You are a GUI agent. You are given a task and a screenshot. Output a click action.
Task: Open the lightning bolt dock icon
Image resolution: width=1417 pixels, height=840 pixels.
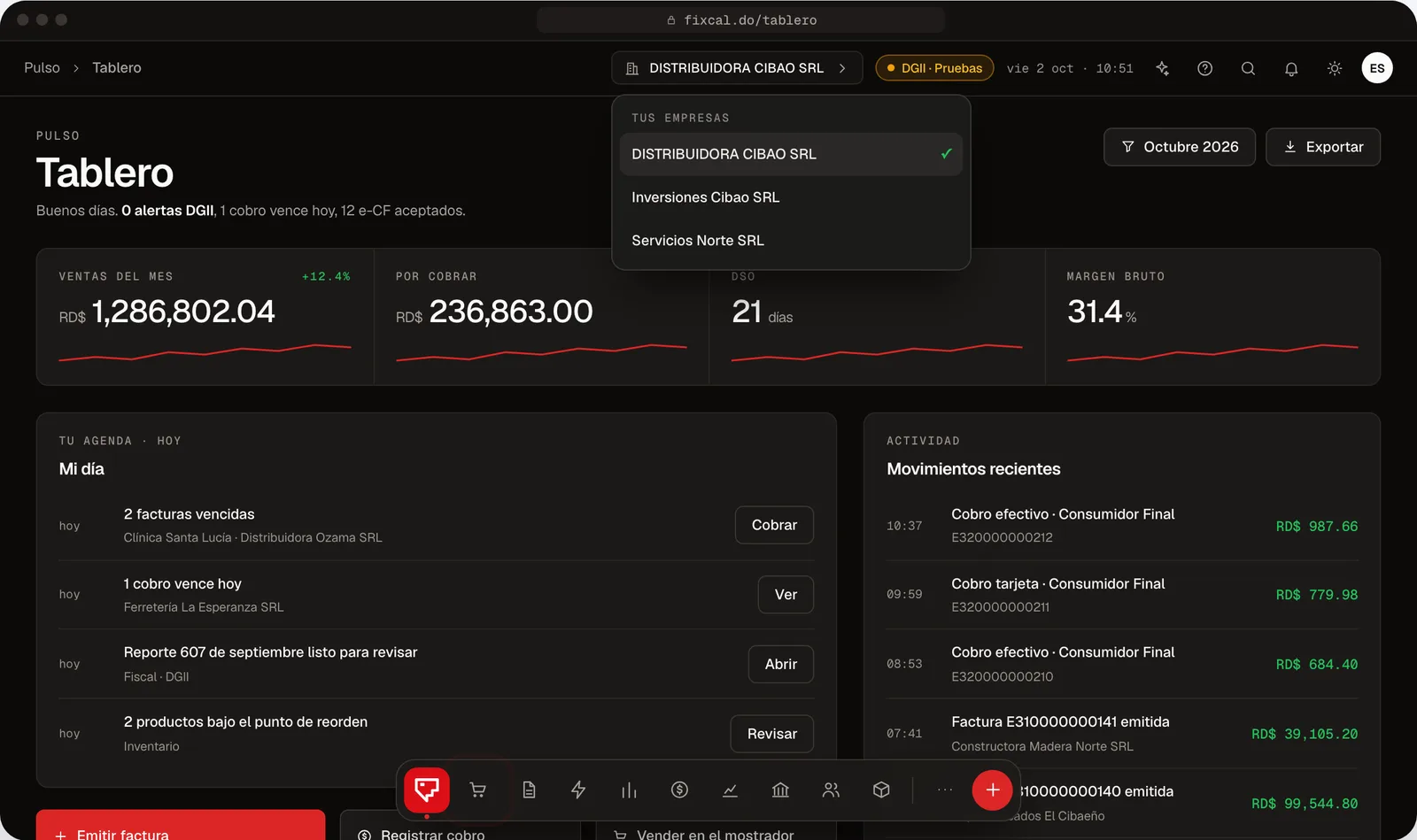[578, 790]
